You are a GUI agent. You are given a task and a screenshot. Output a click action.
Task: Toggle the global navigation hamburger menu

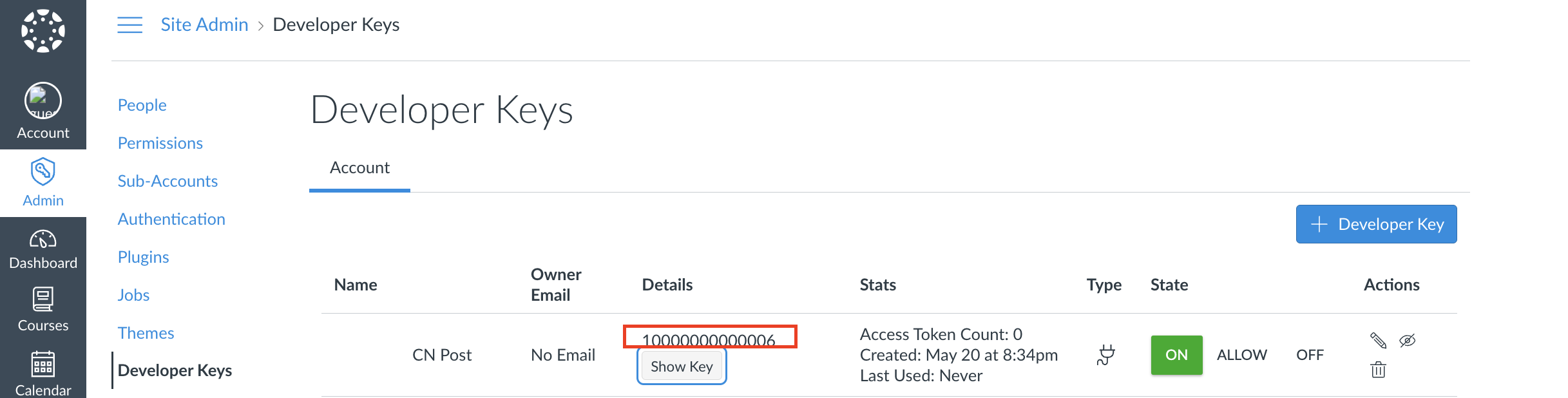pos(129,24)
